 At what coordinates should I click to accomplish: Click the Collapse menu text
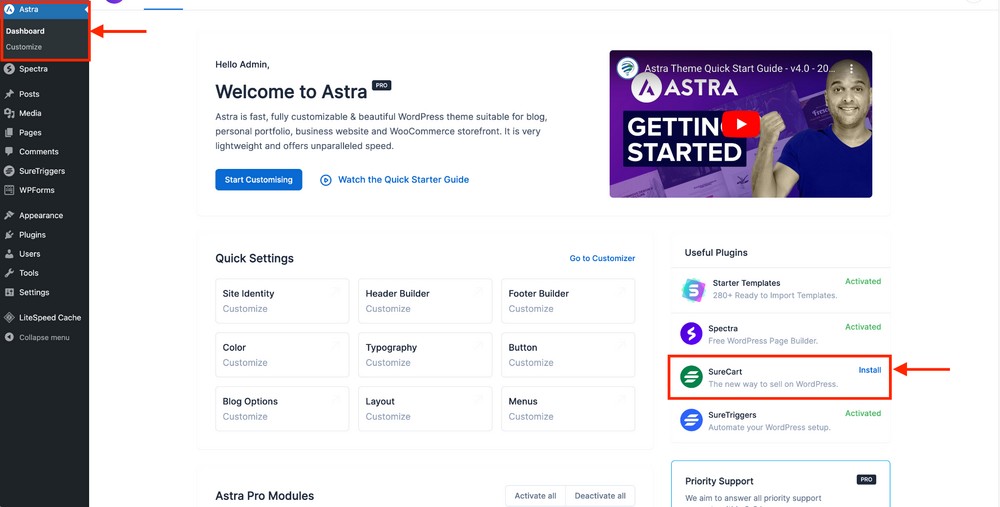(x=44, y=337)
